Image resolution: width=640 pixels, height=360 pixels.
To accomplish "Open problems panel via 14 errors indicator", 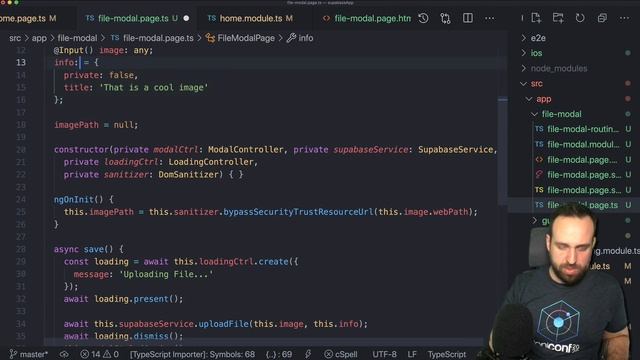I will [99, 354].
